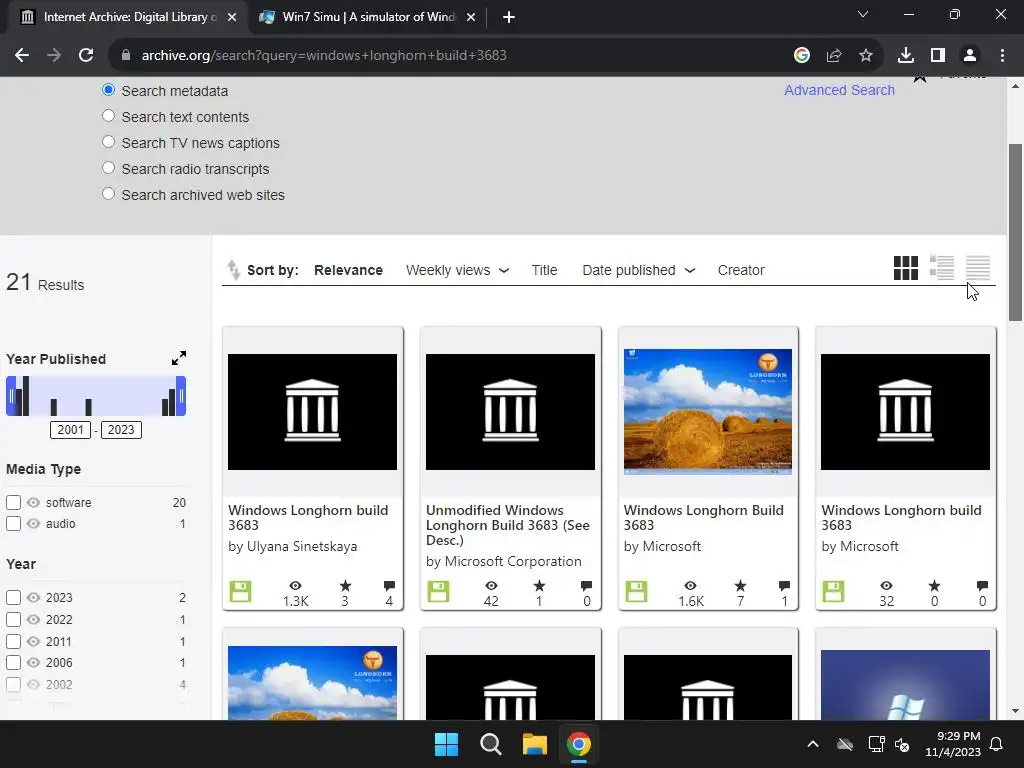Open Chrome profile menu
The height and width of the screenshot is (768, 1024).
(970, 56)
